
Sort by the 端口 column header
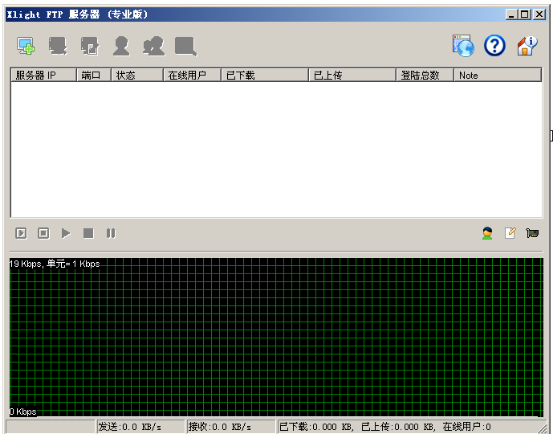94,75
